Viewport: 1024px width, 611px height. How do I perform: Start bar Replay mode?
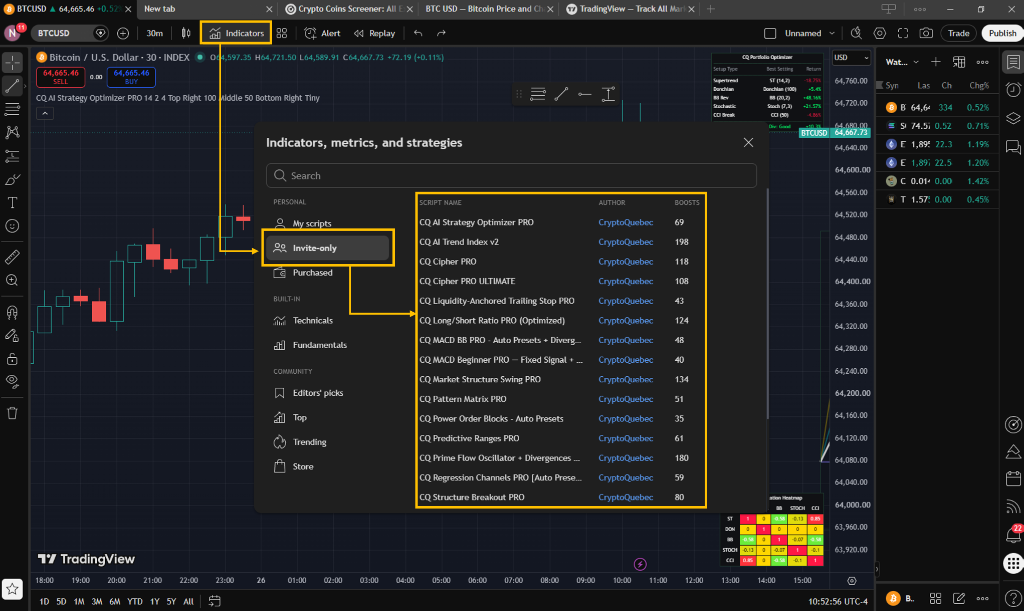click(375, 33)
